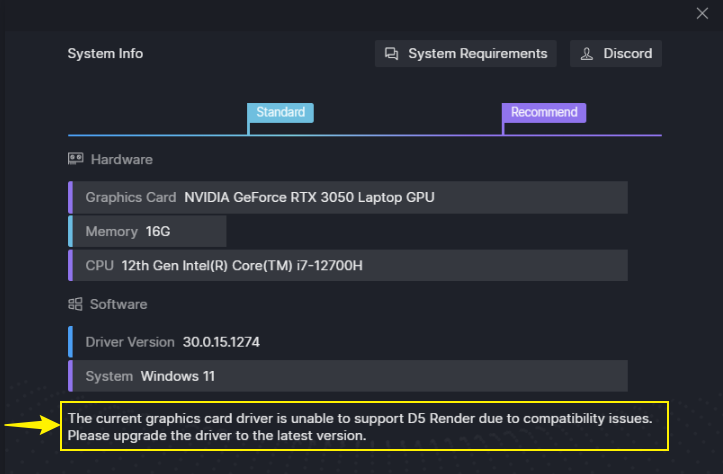This screenshot has width=723, height=474.
Task: Click the Memory 16G row
Action: click(147, 231)
